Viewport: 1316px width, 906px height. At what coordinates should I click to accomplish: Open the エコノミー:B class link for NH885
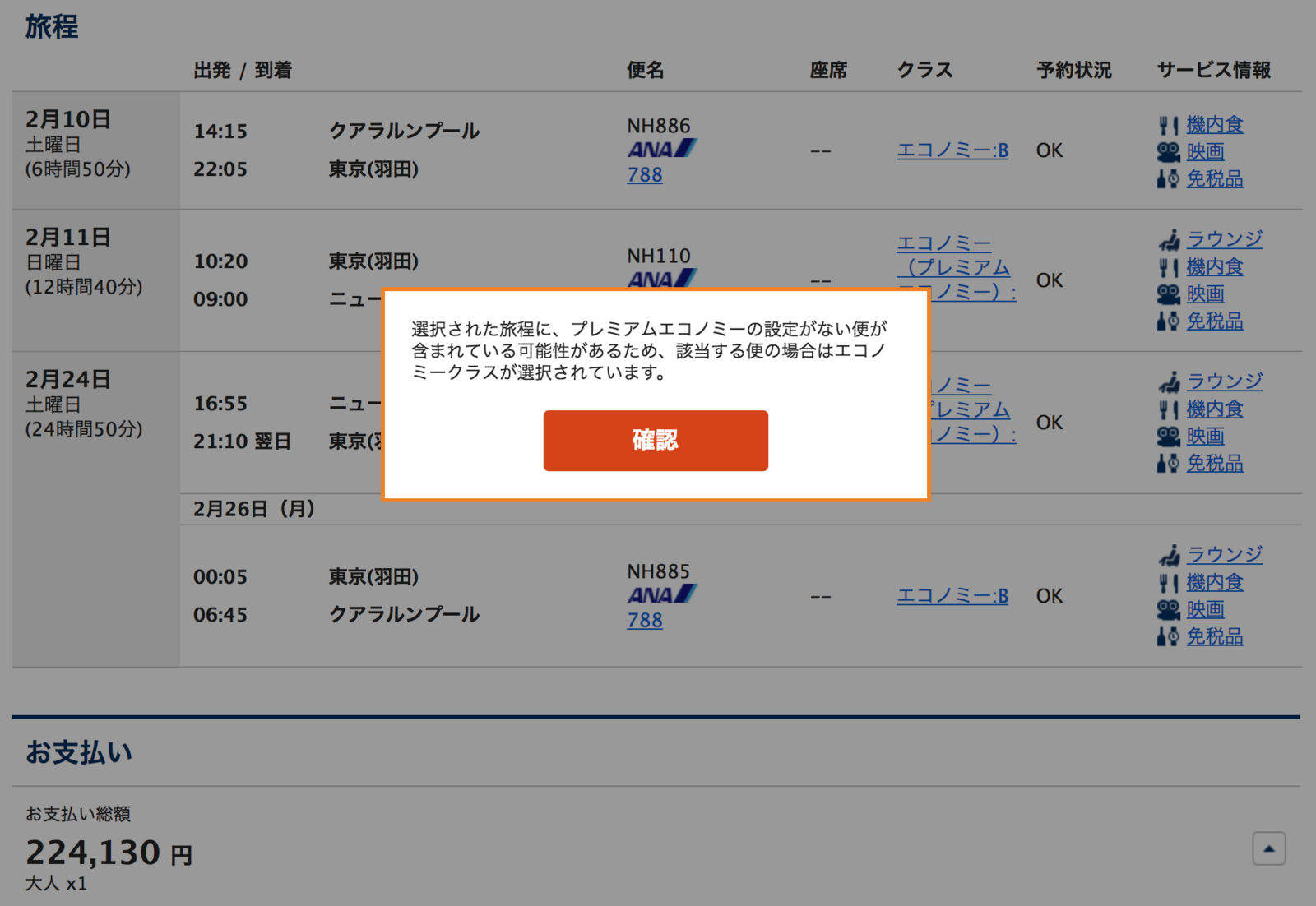click(x=952, y=596)
